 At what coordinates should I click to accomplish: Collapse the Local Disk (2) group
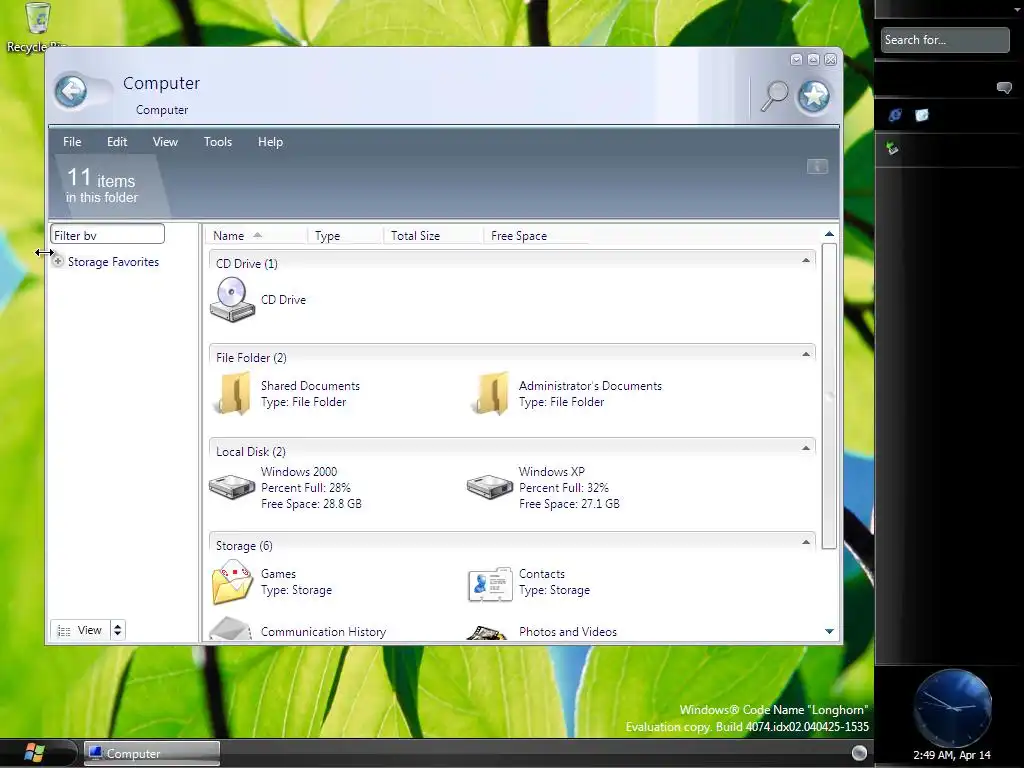tap(806, 449)
